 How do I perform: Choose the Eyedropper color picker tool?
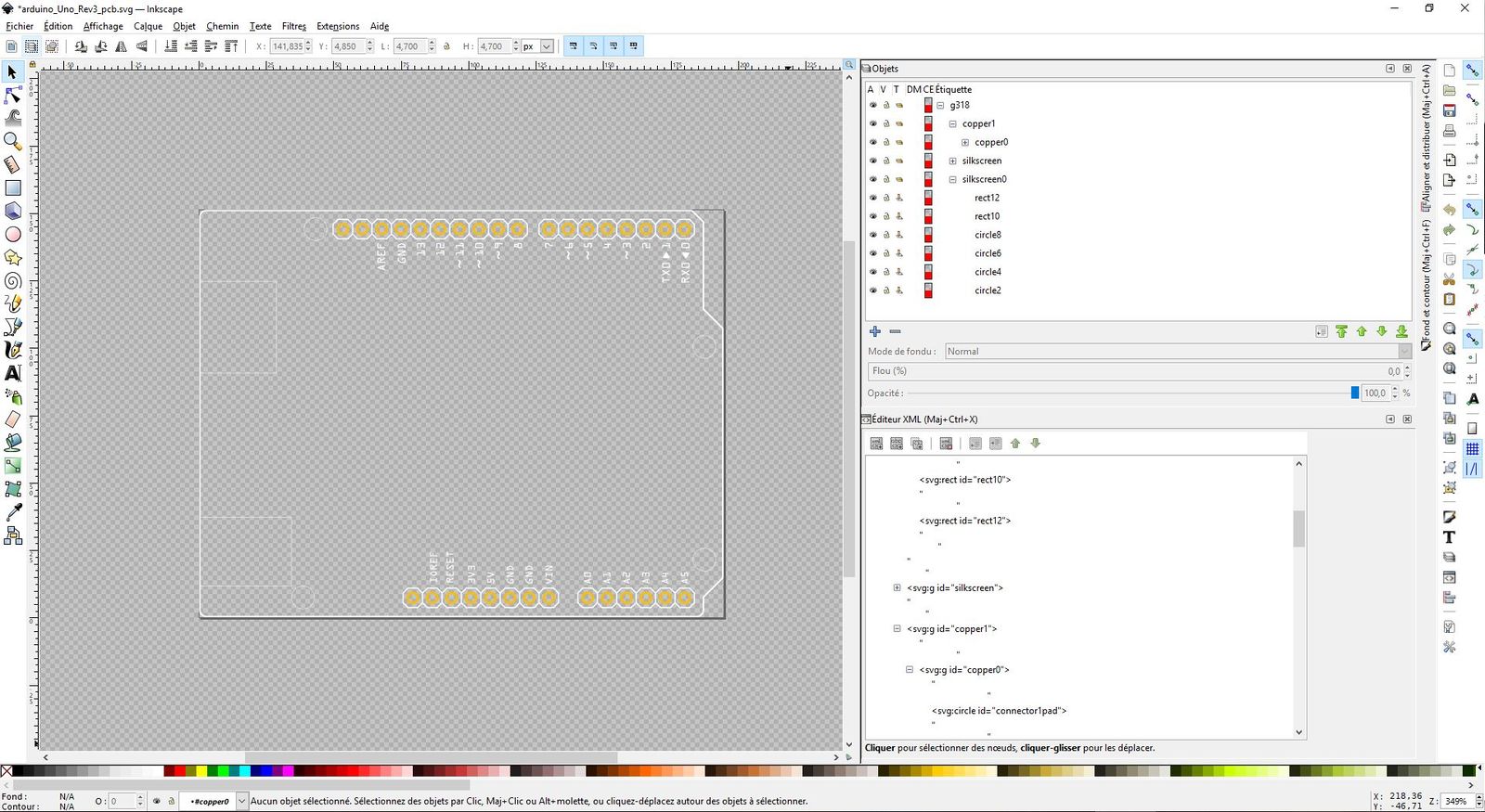(13, 512)
